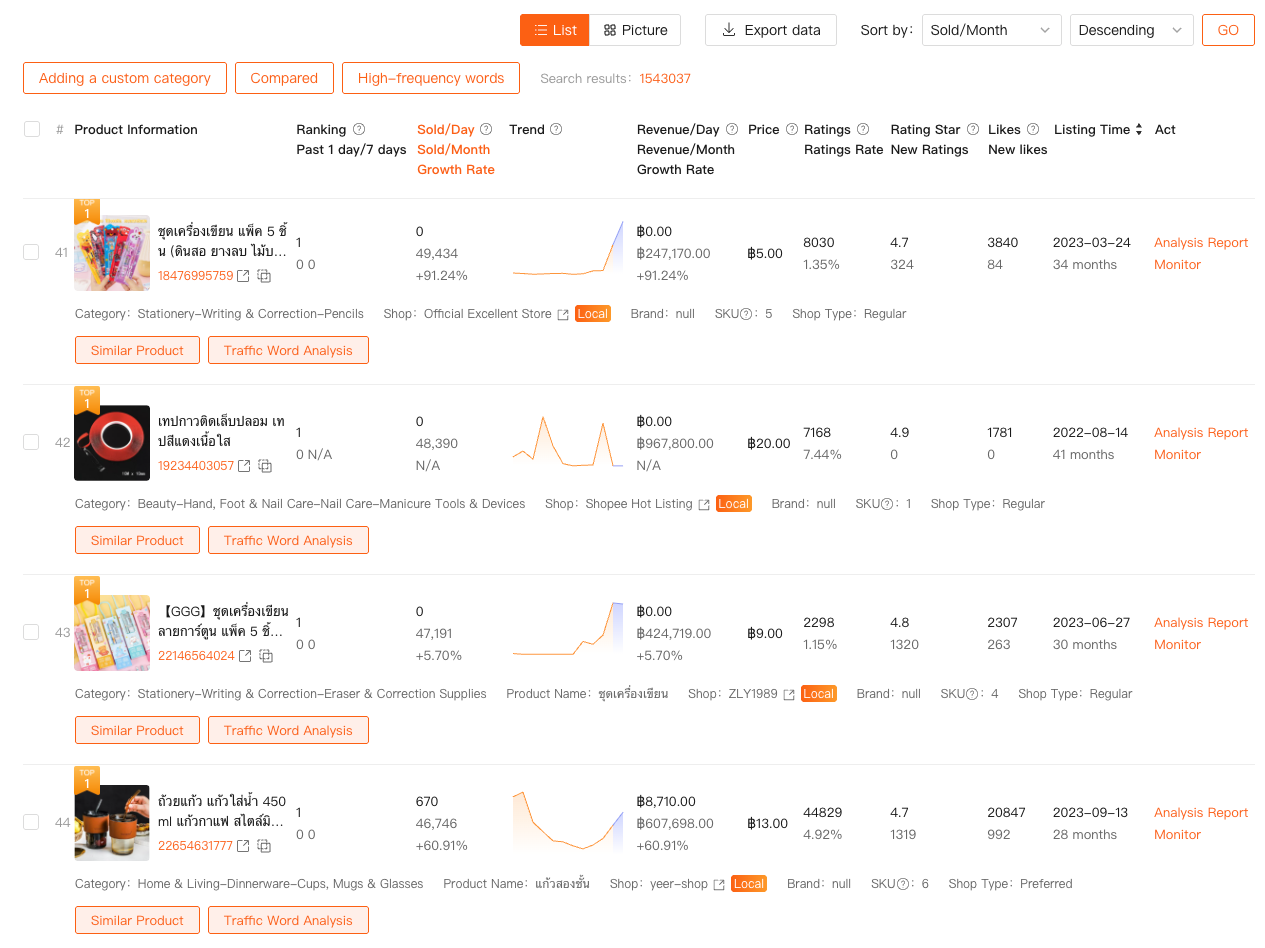
Task: Switch to Picture view mode
Action: coord(635,30)
